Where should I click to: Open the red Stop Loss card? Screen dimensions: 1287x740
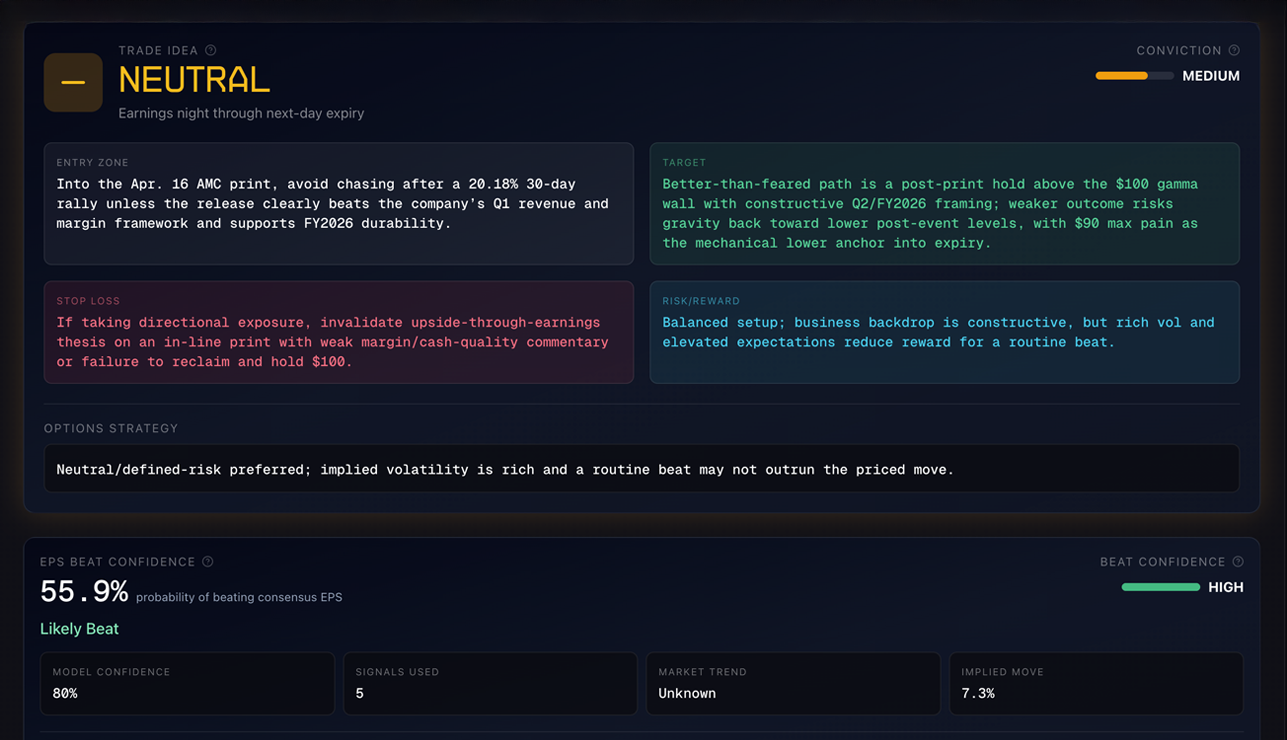(x=338, y=332)
